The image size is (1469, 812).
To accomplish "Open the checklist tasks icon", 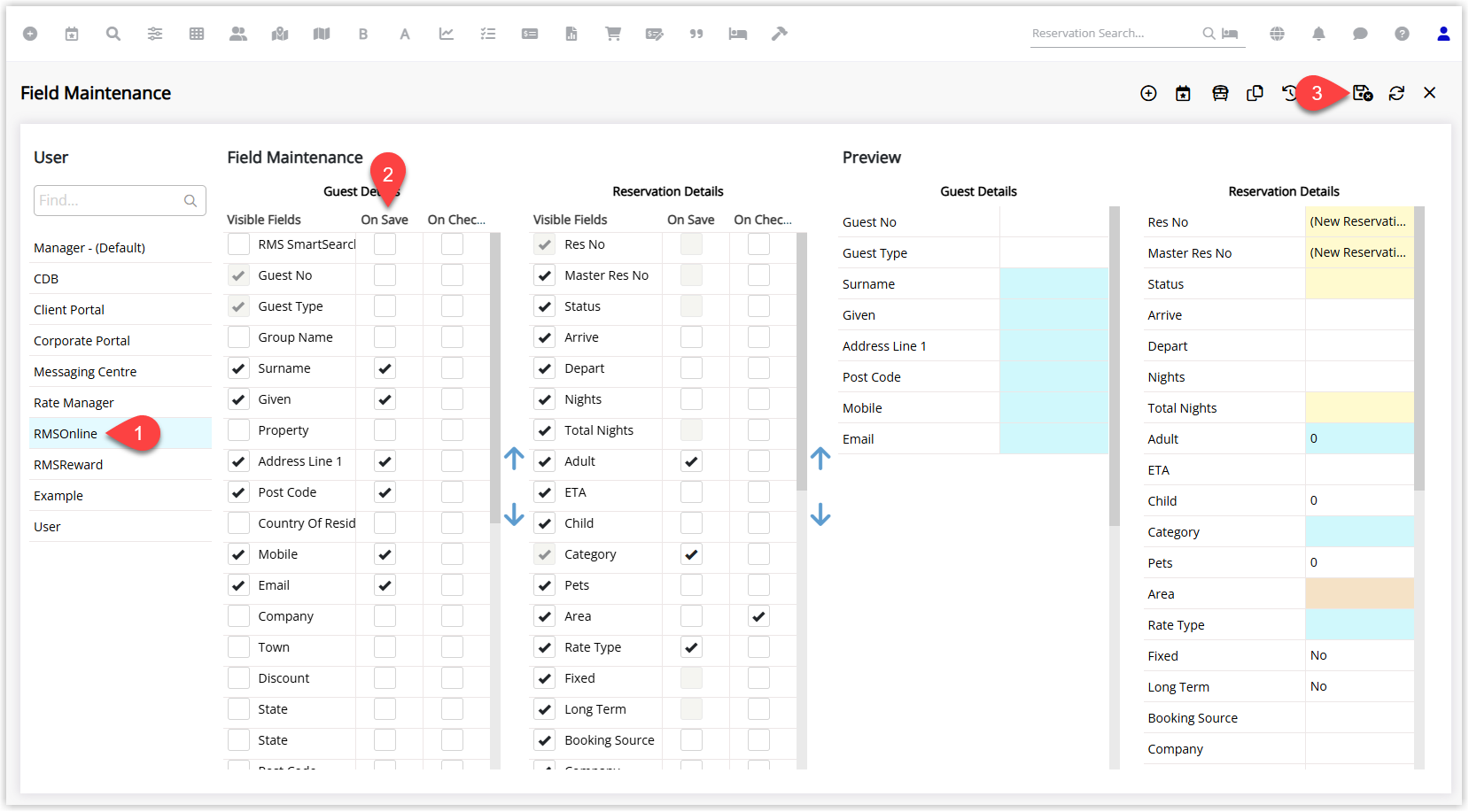I will pos(488,34).
